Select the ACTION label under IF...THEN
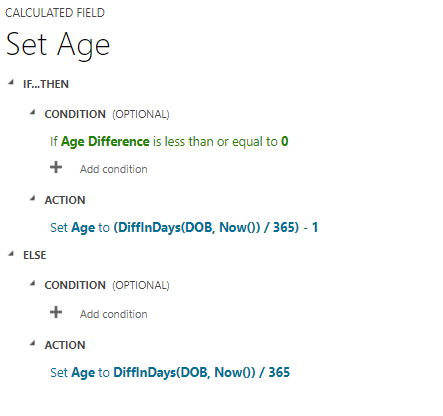443x416 pixels. tap(65, 200)
